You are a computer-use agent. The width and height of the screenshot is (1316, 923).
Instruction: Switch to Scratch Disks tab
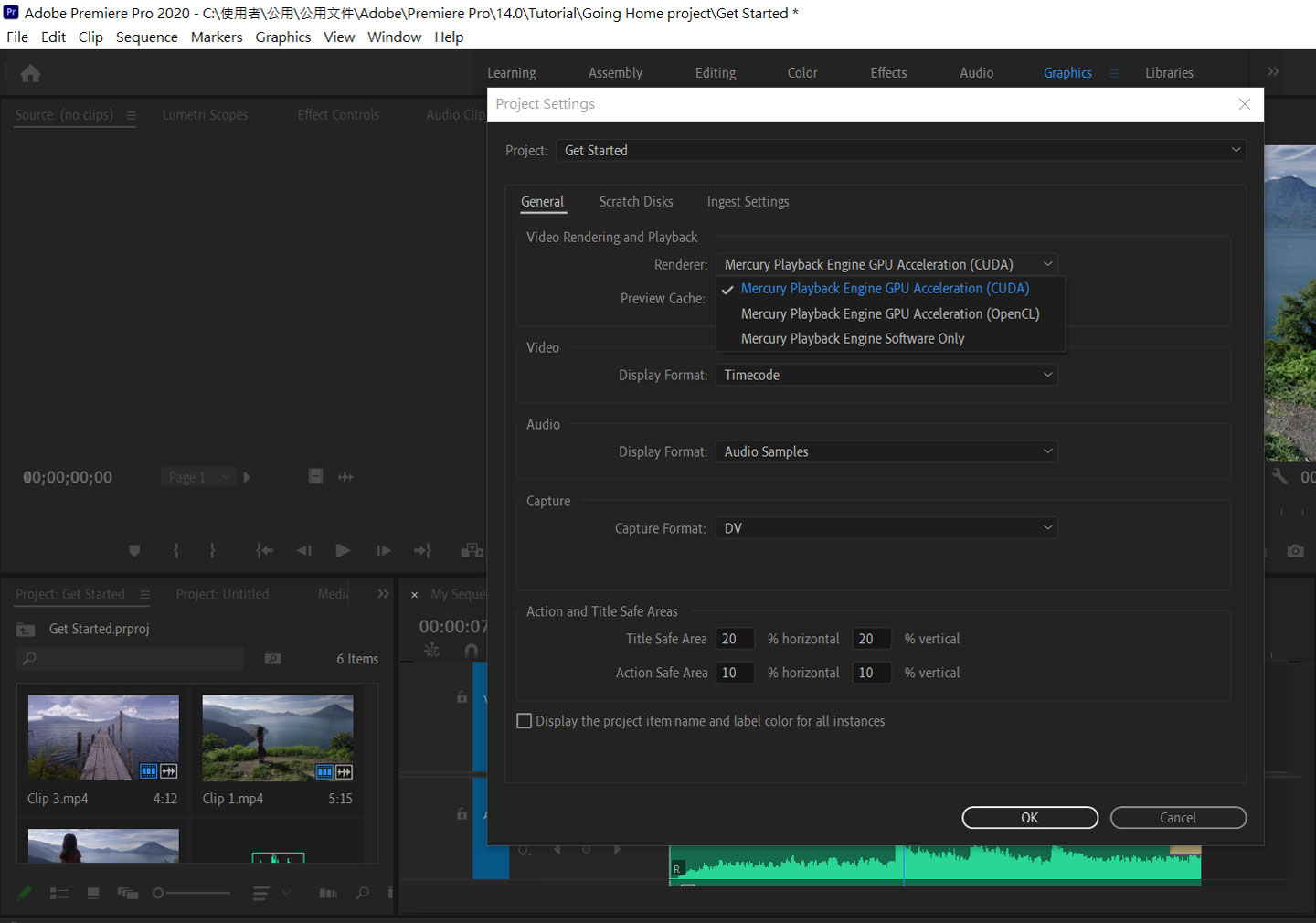click(636, 202)
